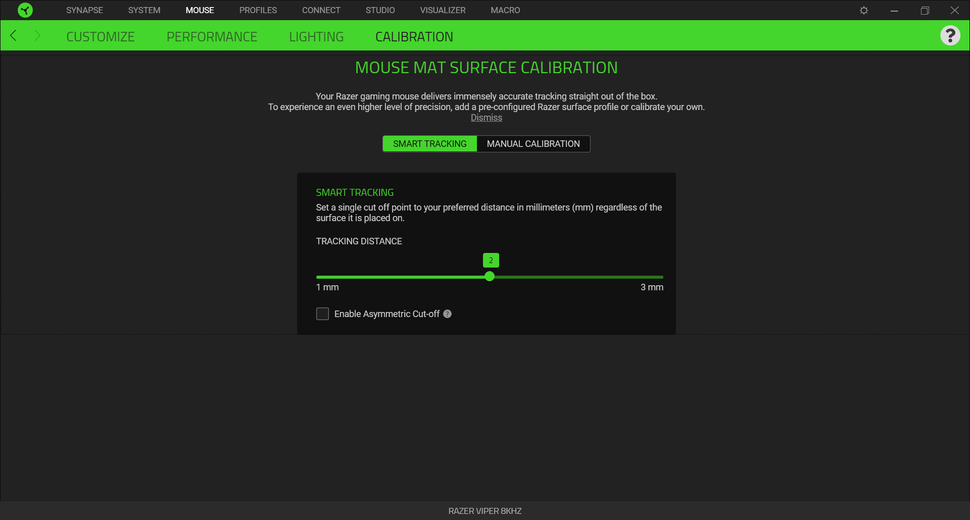This screenshot has width=970, height=520.
Task: Show Asymmetric Cut-off info tooltip icon
Action: 447,314
